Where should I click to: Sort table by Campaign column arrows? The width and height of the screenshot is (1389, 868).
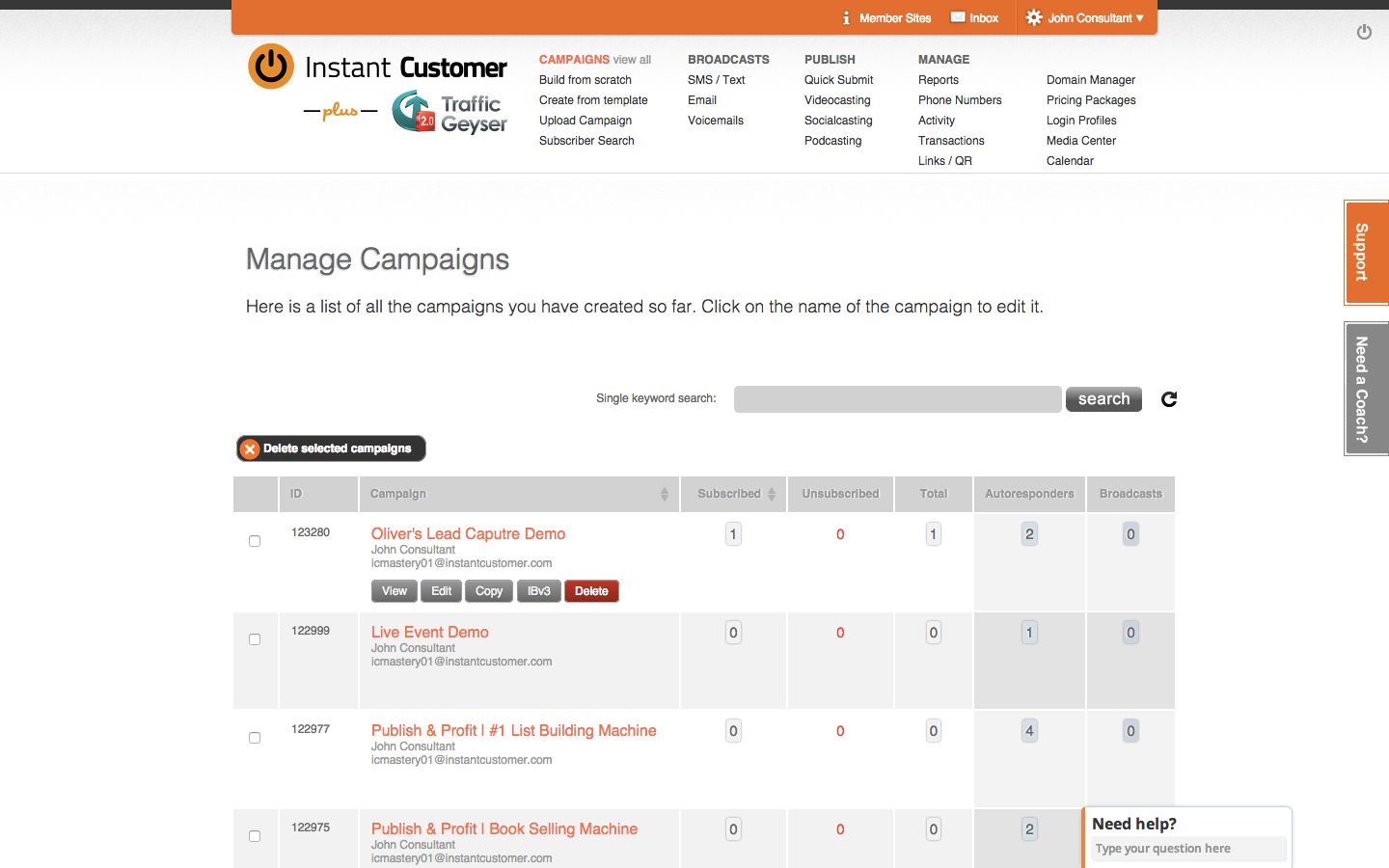pyautogui.click(x=664, y=494)
